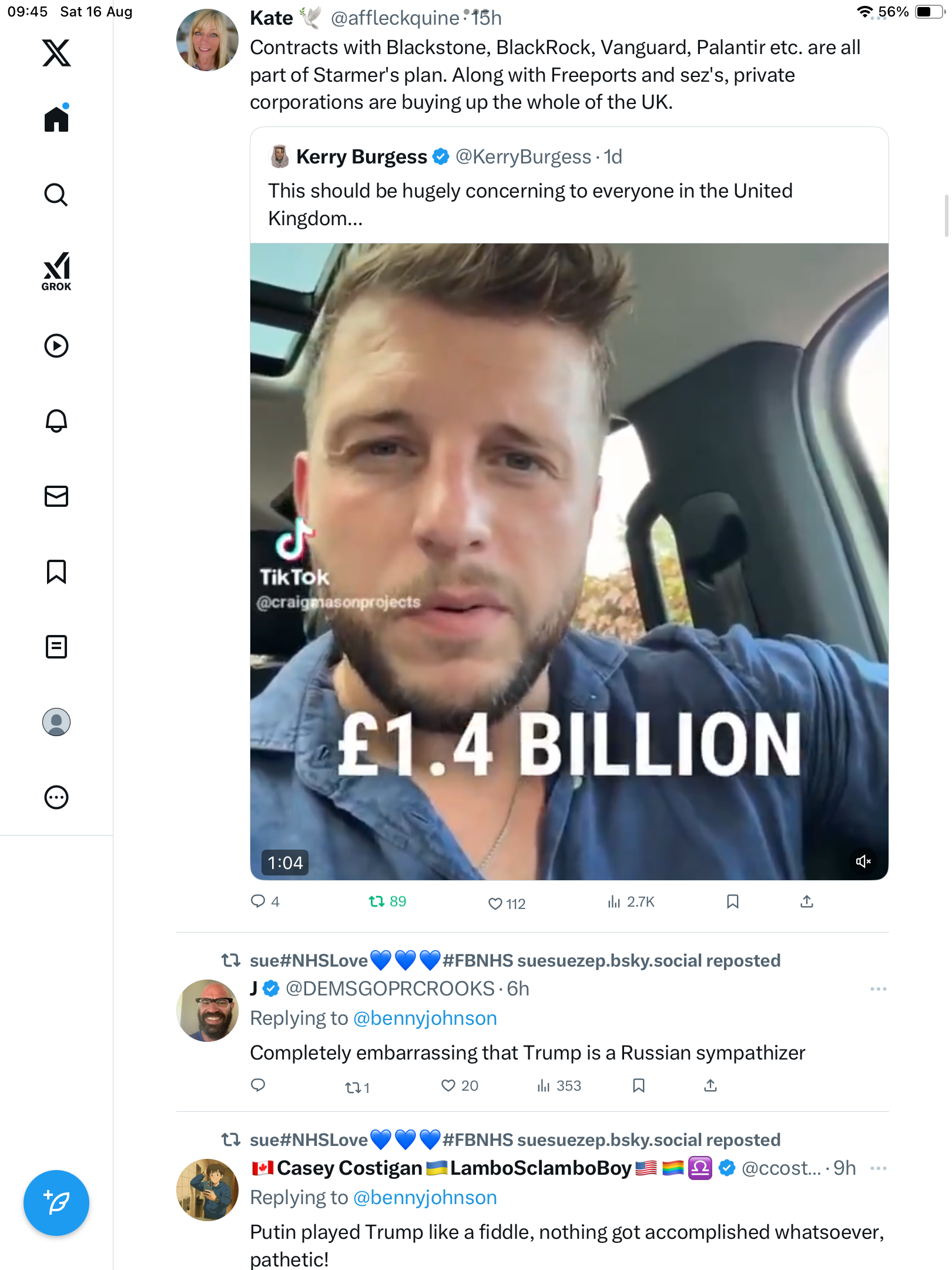Open @bennyjohnson link in J's reply
The height and width of the screenshot is (1270, 952).
(x=425, y=1018)
